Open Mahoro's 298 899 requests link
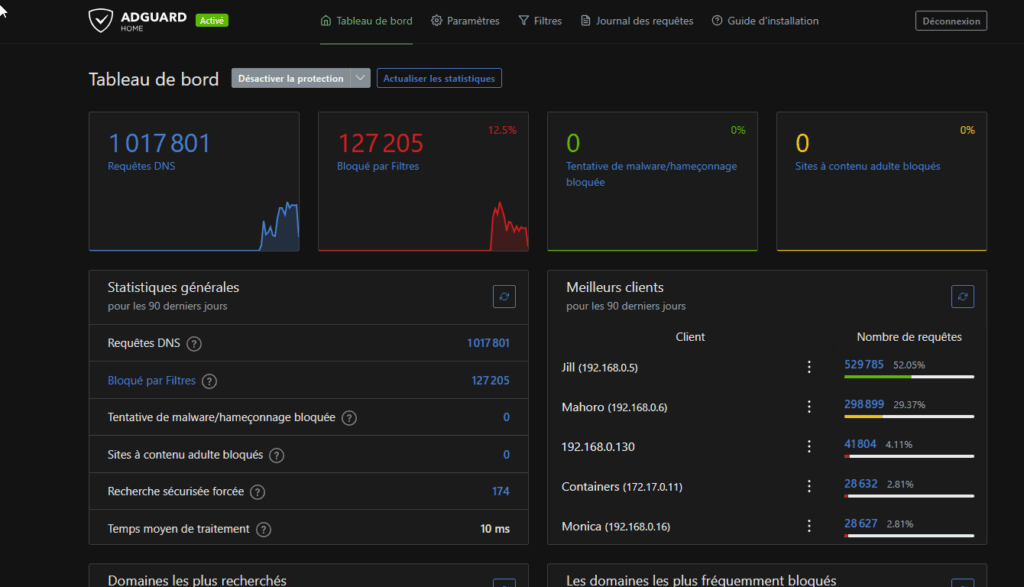Viewport: 1024px width, 587px height. click(x=863, y=404)
